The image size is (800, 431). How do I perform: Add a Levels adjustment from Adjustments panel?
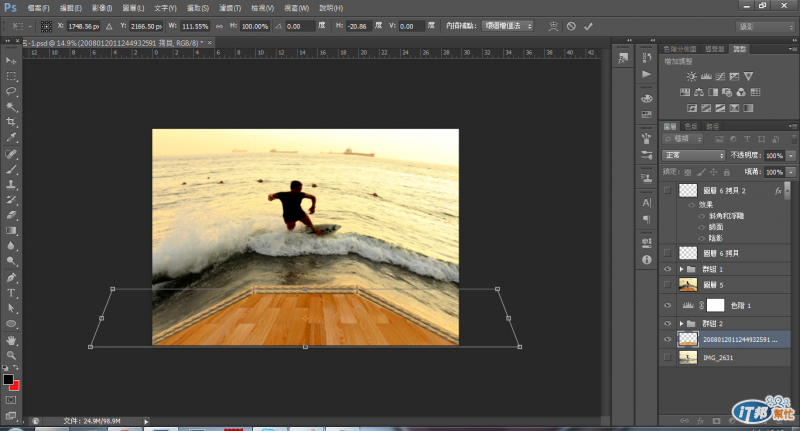click(x=708, y=76)
